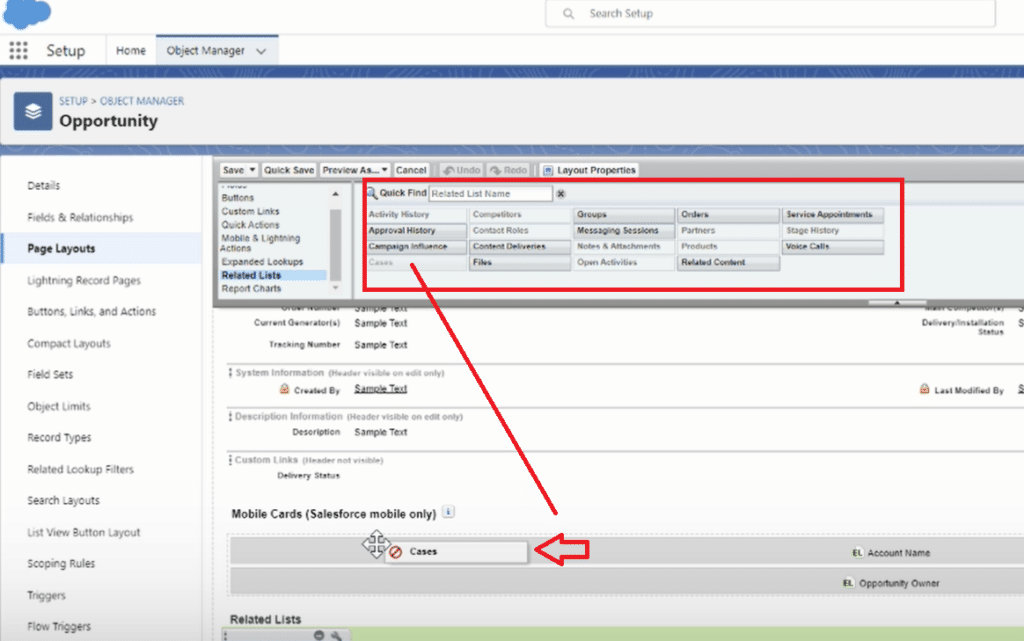Select Expanded Lookups palette category

(x=262, y=262)
